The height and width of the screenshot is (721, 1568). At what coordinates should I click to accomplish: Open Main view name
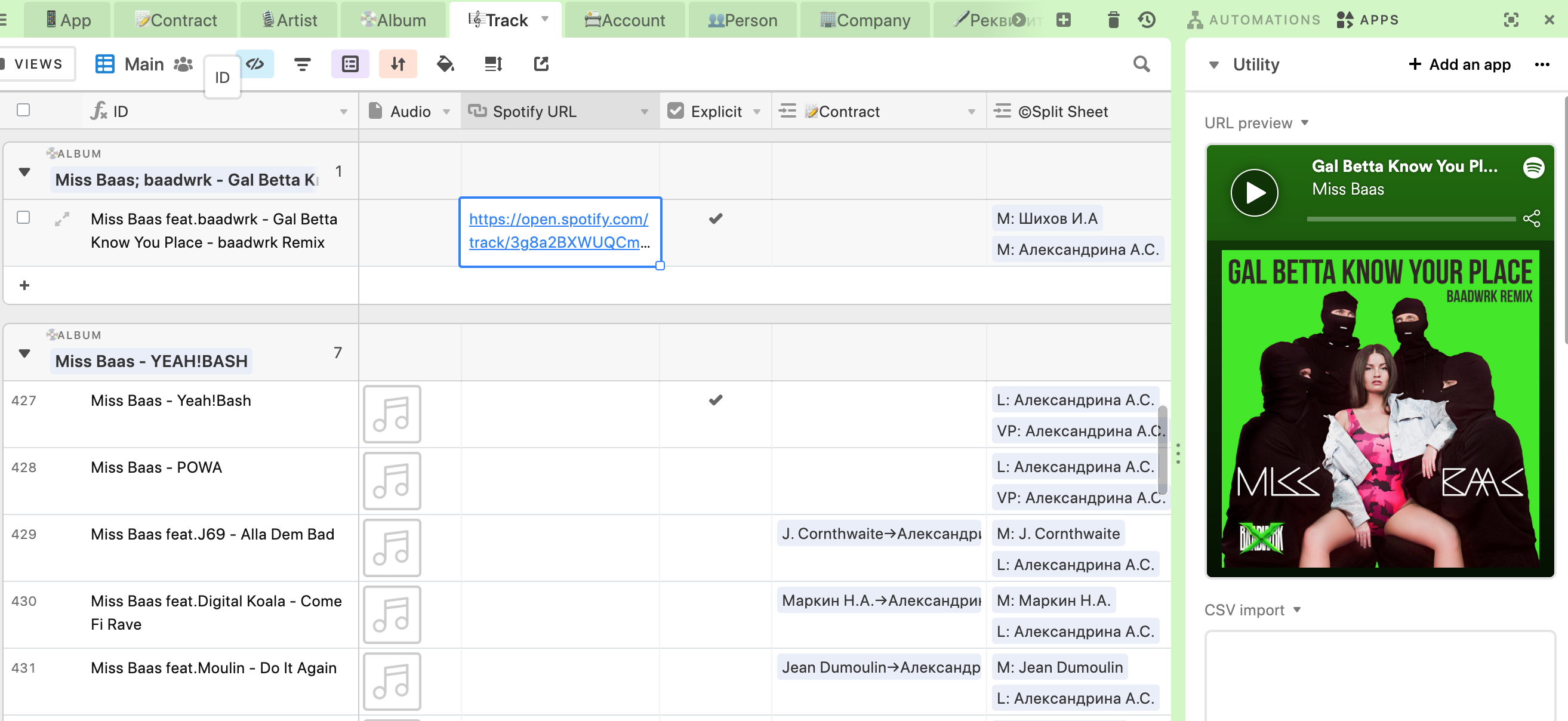pos(144,64)
